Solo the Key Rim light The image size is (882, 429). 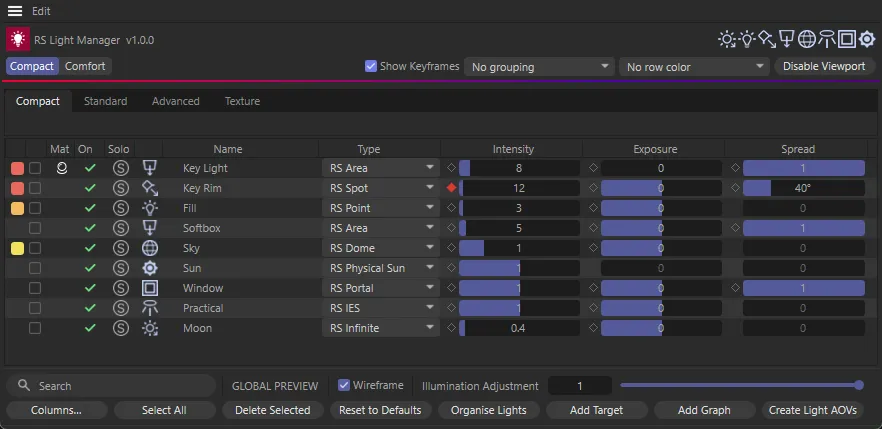pyautogui.click(x=120, y=188)
